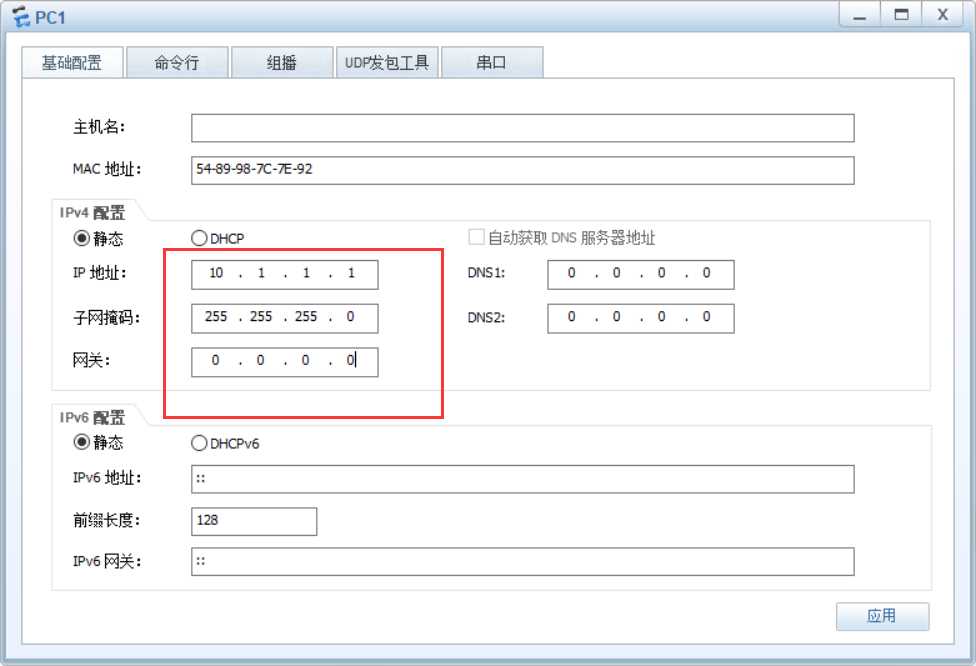Minimize the PC1 window
Viewport: 976px width, 666px height.
coord(860,16)
